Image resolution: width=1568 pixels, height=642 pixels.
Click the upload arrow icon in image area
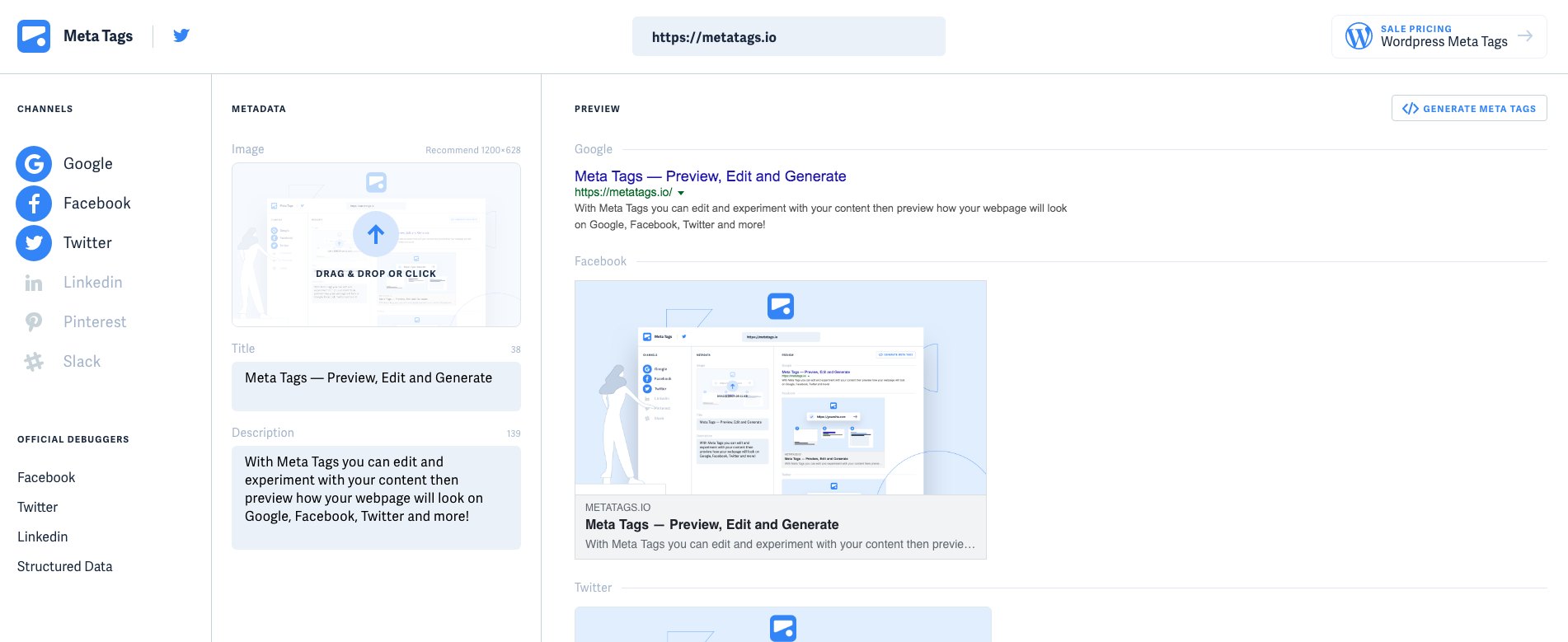coord(376,234)
